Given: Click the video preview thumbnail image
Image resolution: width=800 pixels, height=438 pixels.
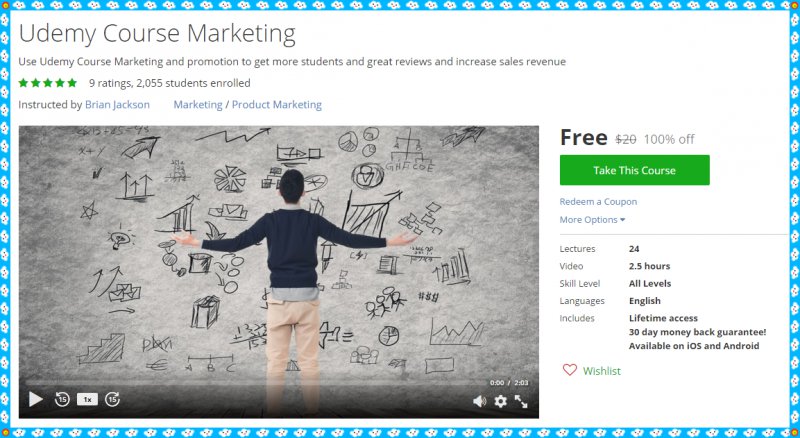Looking at the screenshot, I should [279, 255].
